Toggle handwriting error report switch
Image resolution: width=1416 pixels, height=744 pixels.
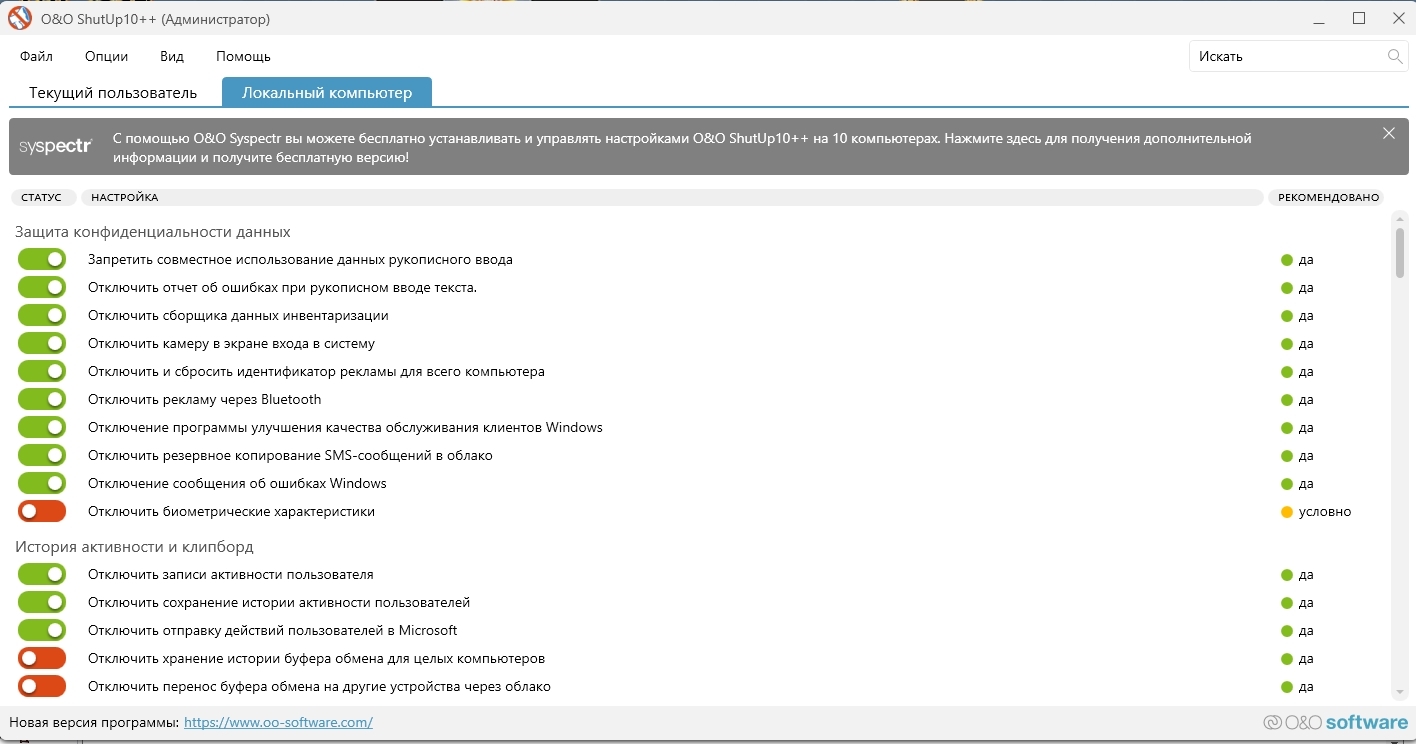[42, 287]
